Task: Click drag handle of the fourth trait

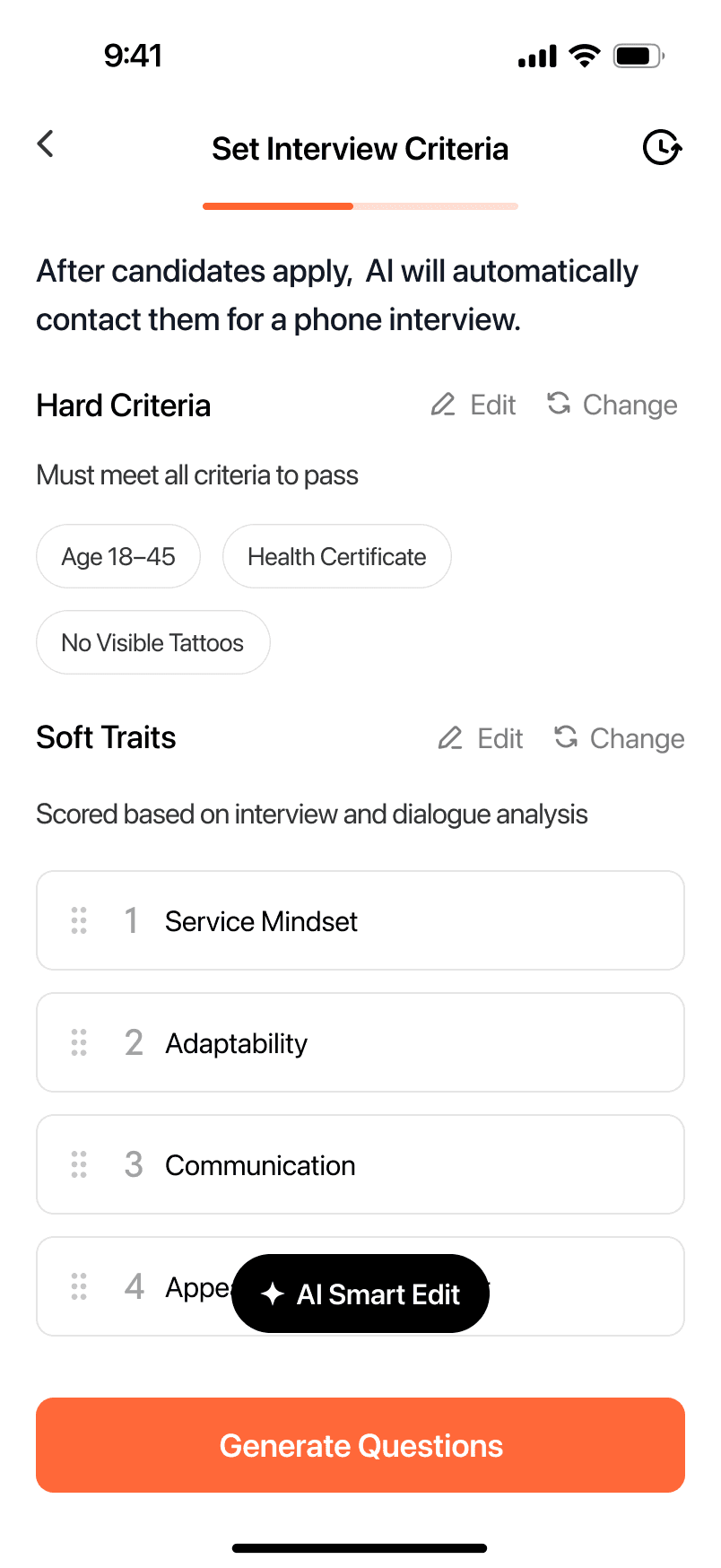Action: (79, 1286)
